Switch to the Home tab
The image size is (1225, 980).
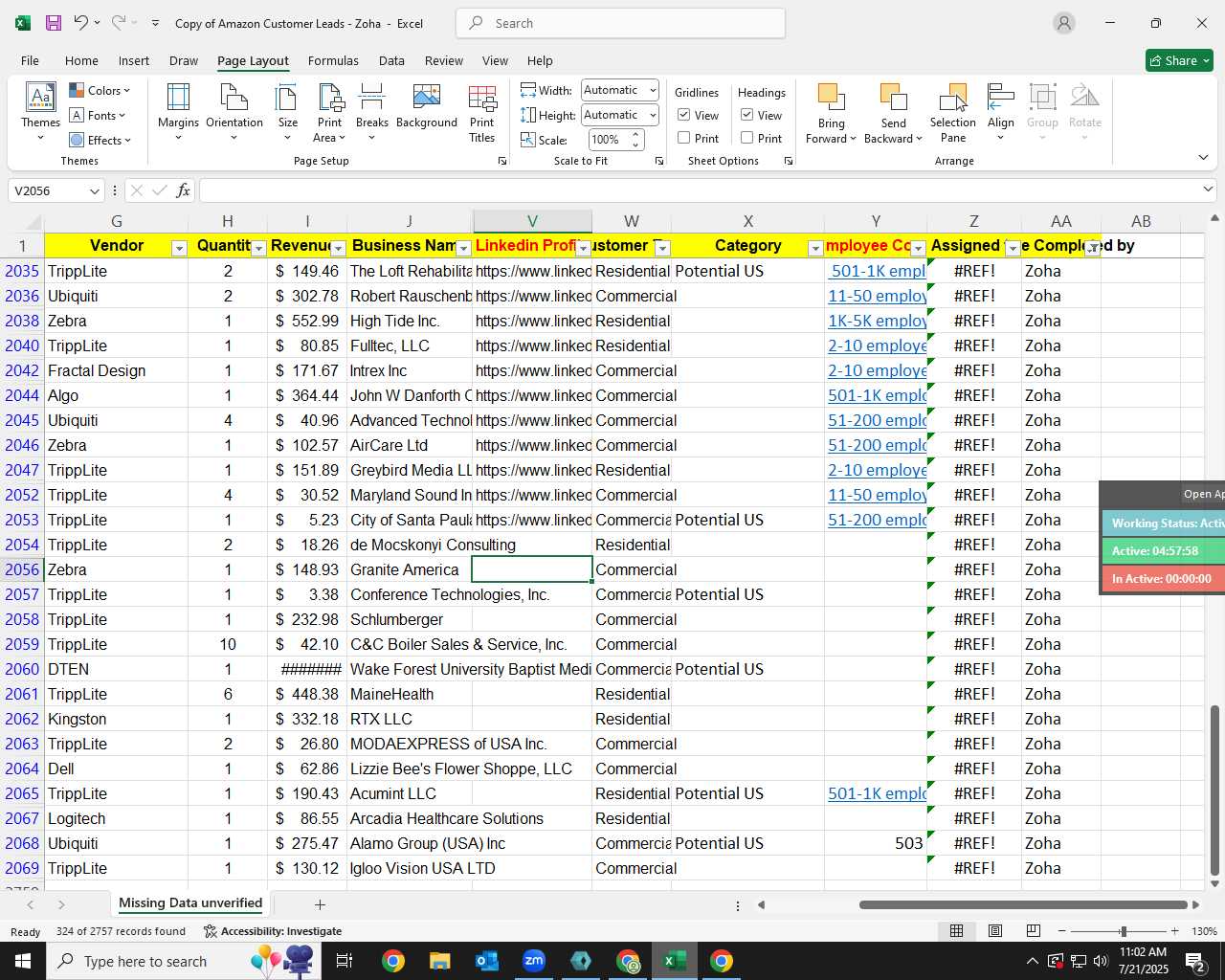pos(81,60)
